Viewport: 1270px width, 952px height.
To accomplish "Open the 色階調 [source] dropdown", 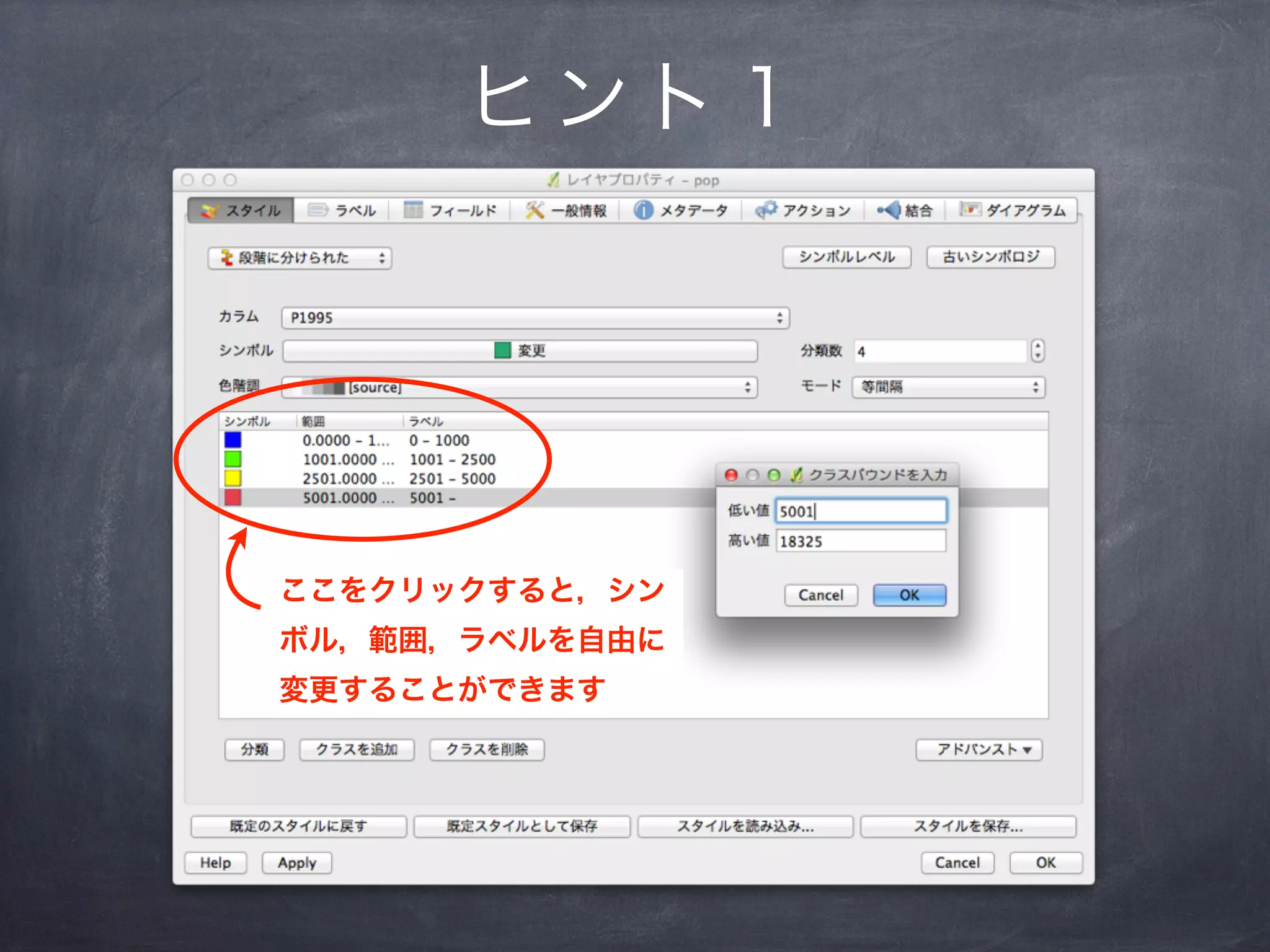I will coord(520,387).
